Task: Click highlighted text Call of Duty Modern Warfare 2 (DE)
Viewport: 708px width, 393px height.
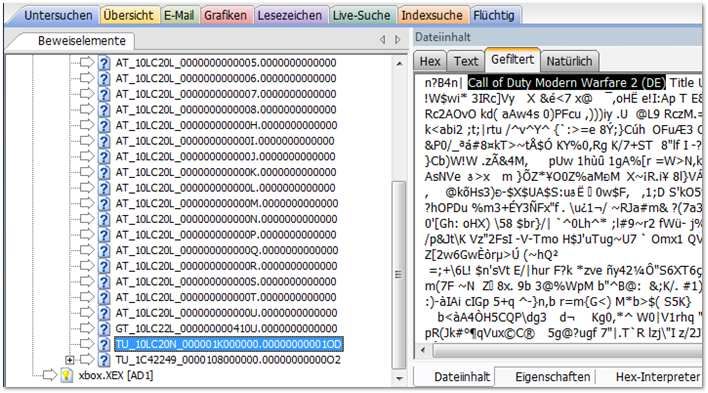Action: [x=566, y=83]
